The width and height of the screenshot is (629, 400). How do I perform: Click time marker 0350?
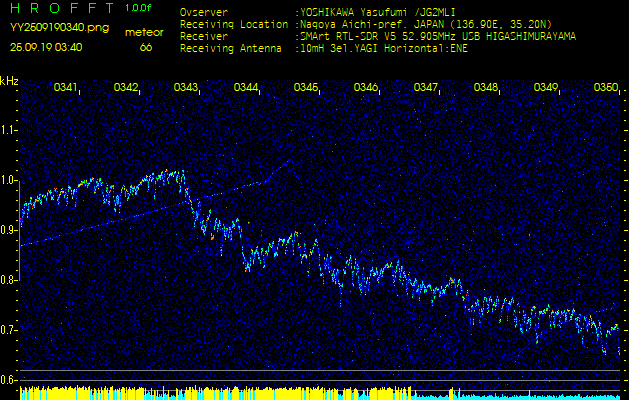(606, 87)
